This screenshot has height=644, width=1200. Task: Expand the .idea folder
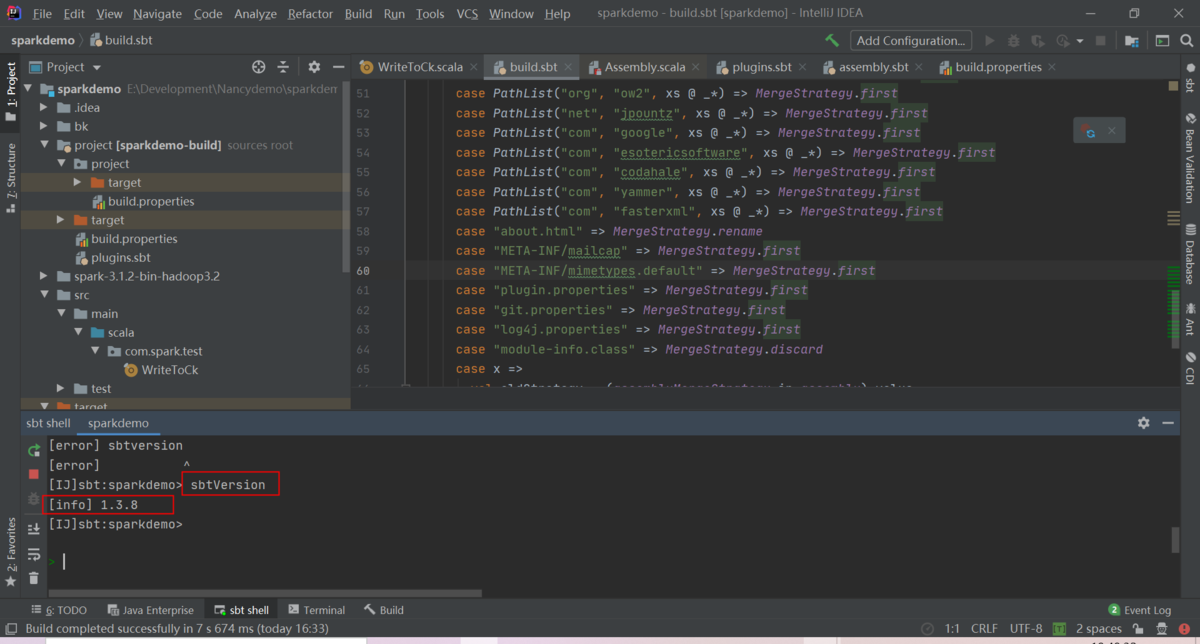[44, 108]
